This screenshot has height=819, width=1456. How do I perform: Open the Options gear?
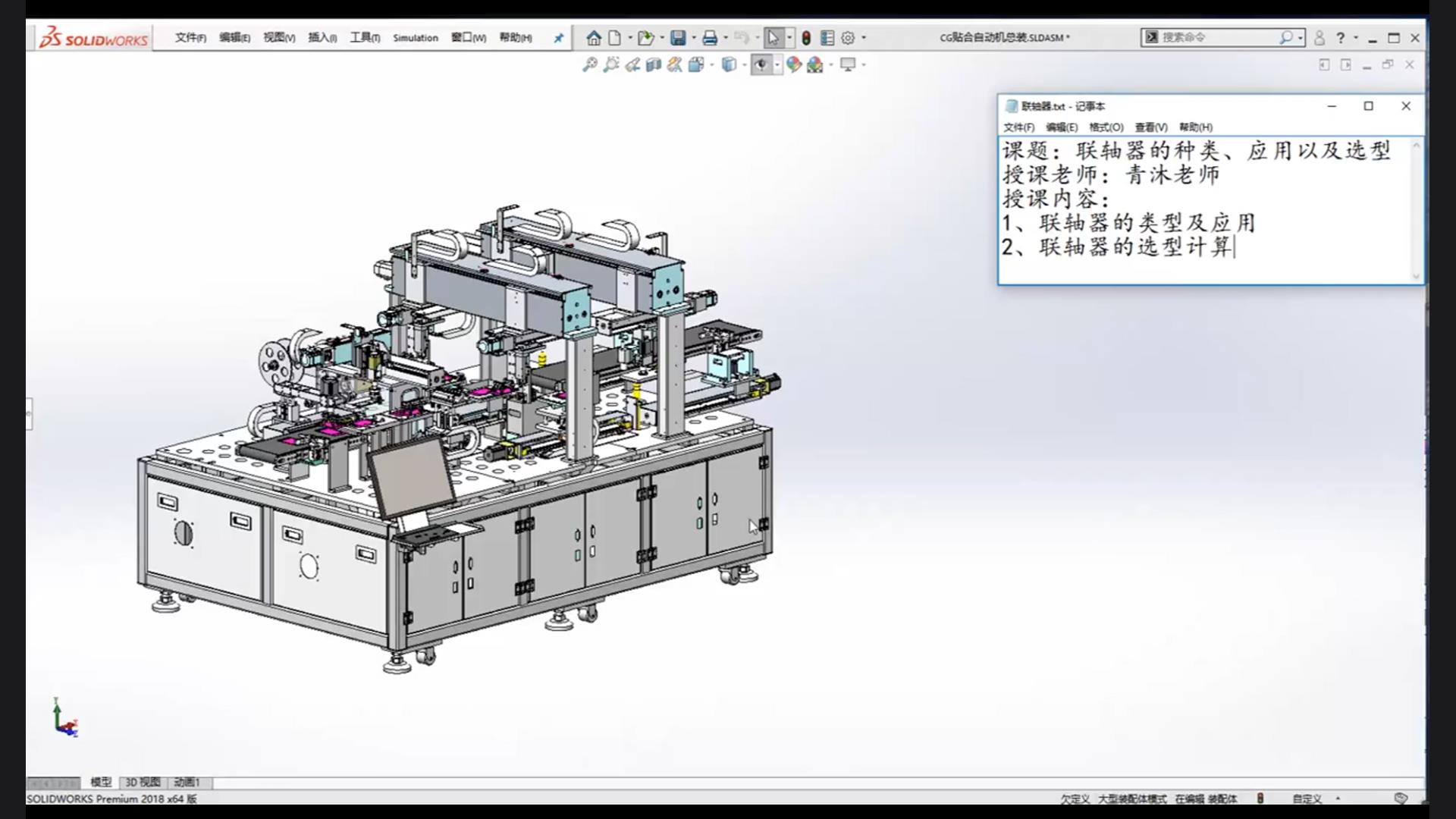(x=848, y=37)
